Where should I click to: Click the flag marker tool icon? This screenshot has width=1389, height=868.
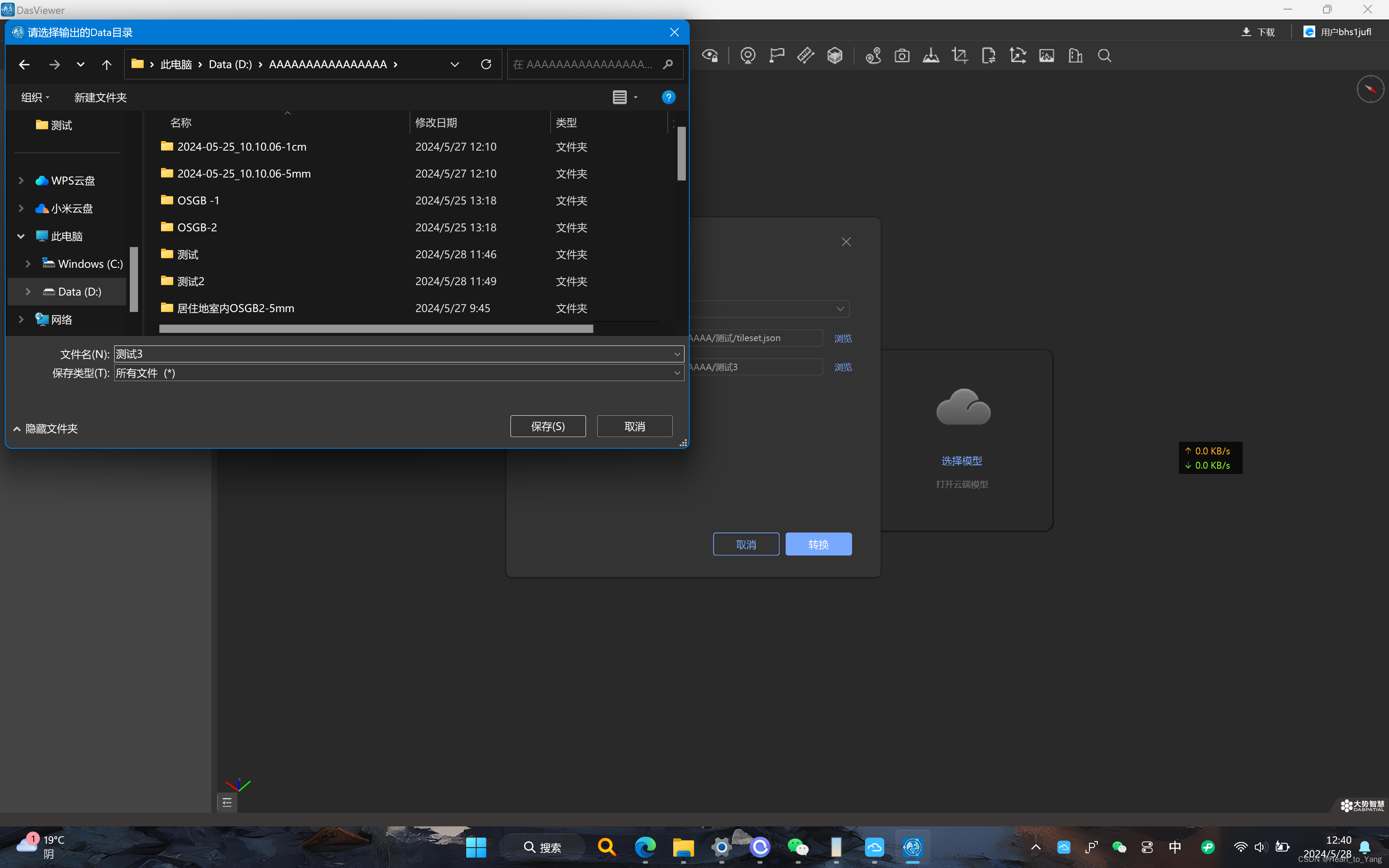777,56
